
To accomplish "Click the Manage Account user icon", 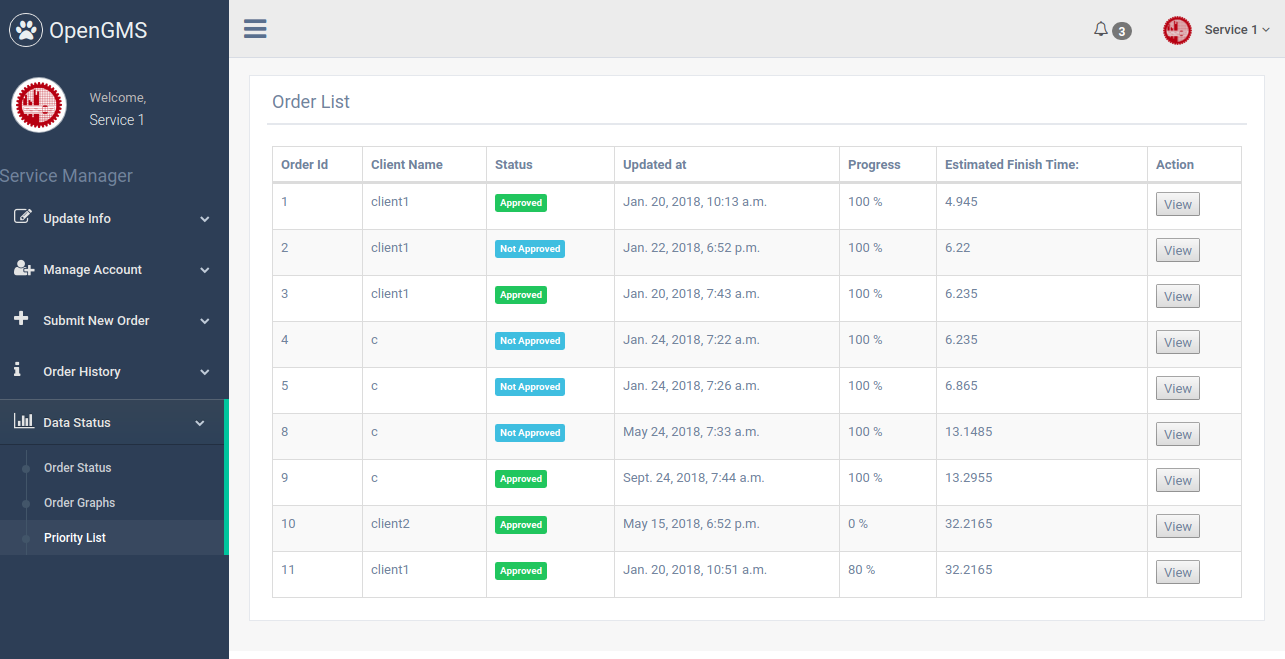I will [23, 269].
